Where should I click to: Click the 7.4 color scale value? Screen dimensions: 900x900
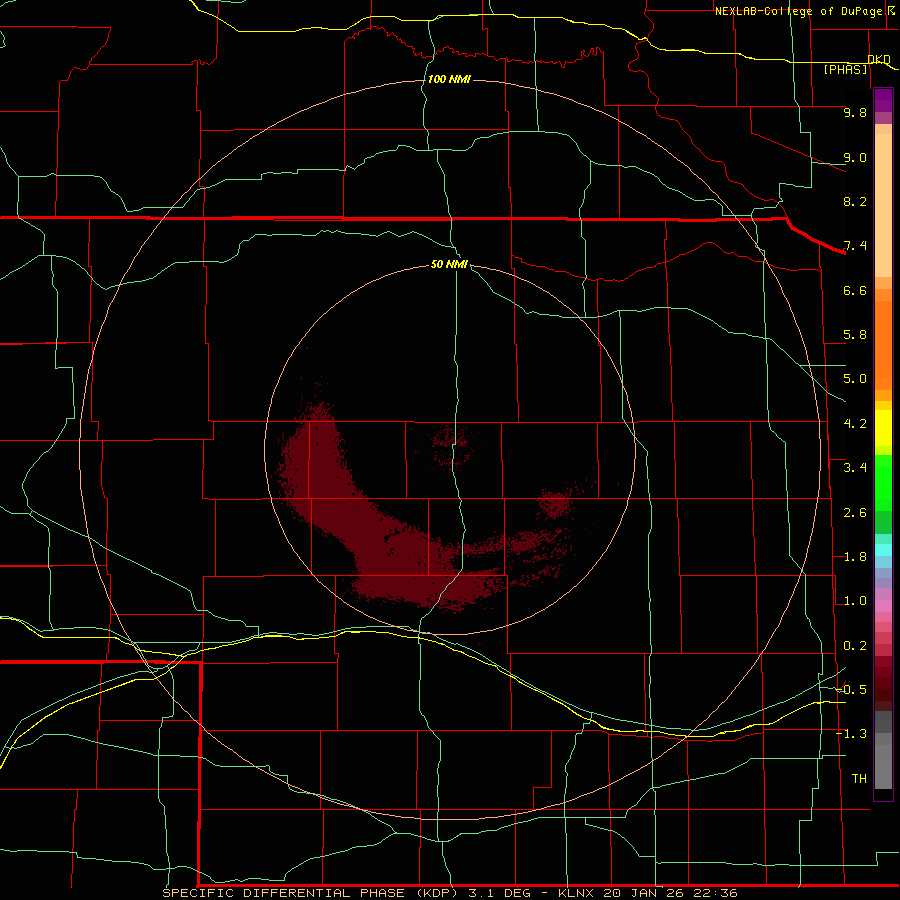coord(855,246)
